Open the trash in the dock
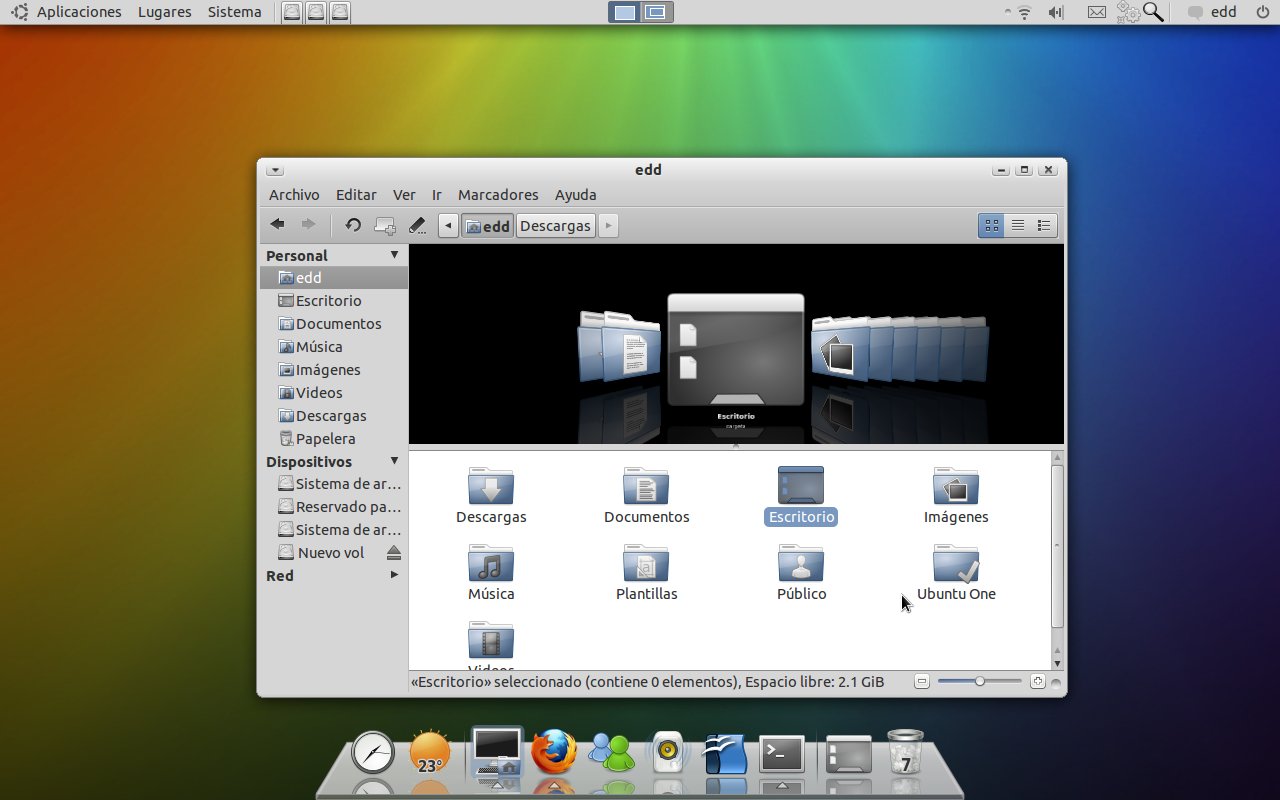1280x800 pixels. (x=905, y=752)
